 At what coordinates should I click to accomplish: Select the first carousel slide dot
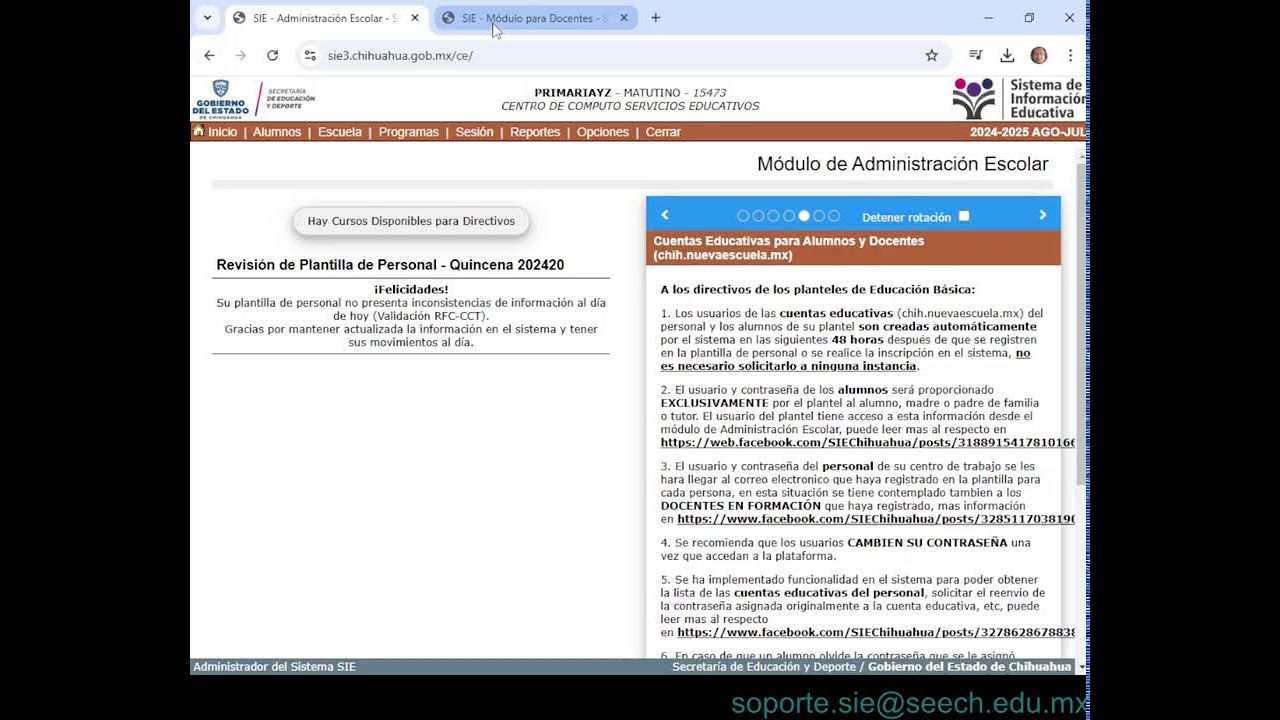coord(743,216)
